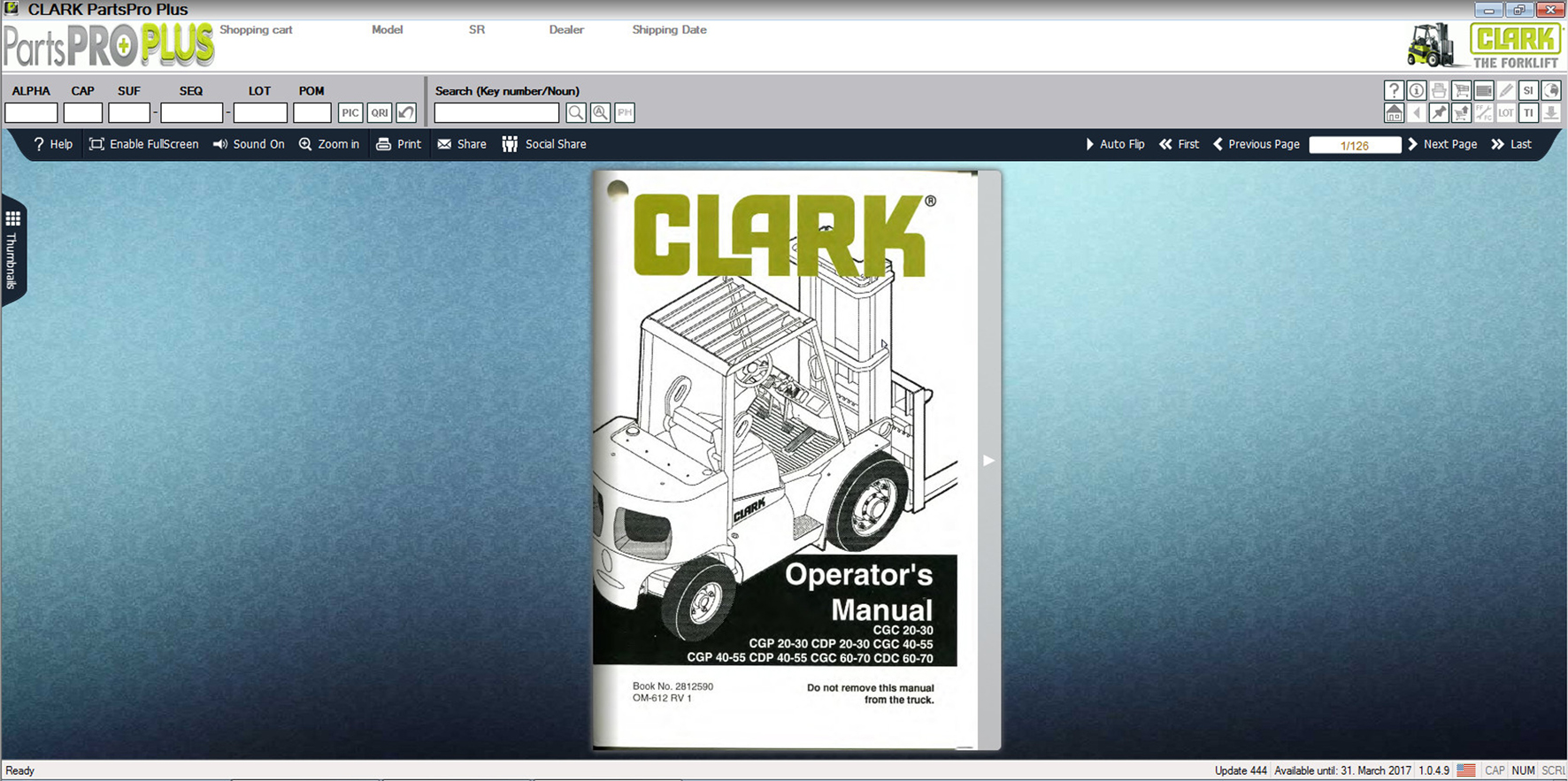The height and width of the screenshot is (781, 1568).
Task: Click the PIC button
Action: 350,112
